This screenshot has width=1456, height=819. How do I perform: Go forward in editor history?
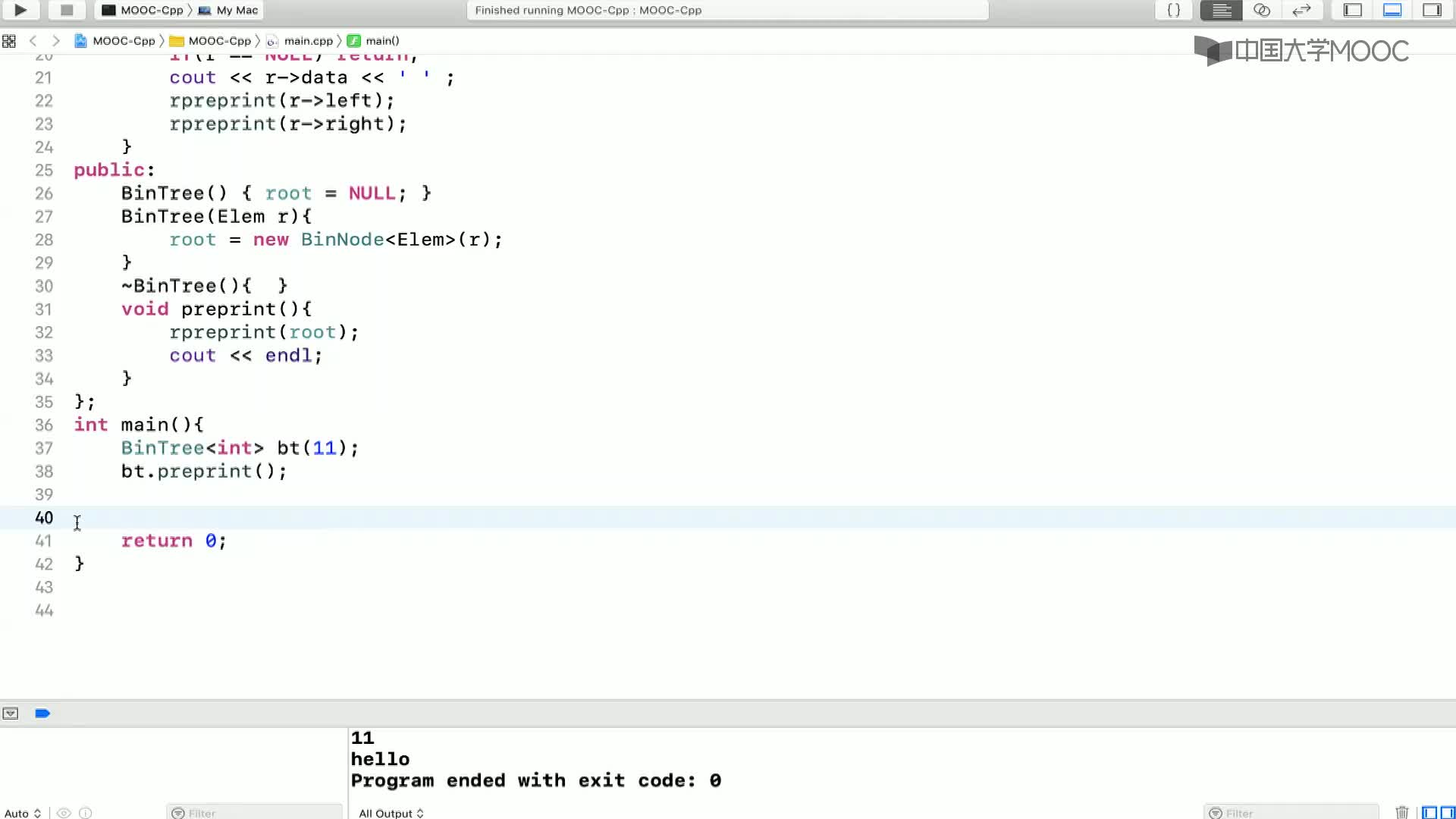55,41
